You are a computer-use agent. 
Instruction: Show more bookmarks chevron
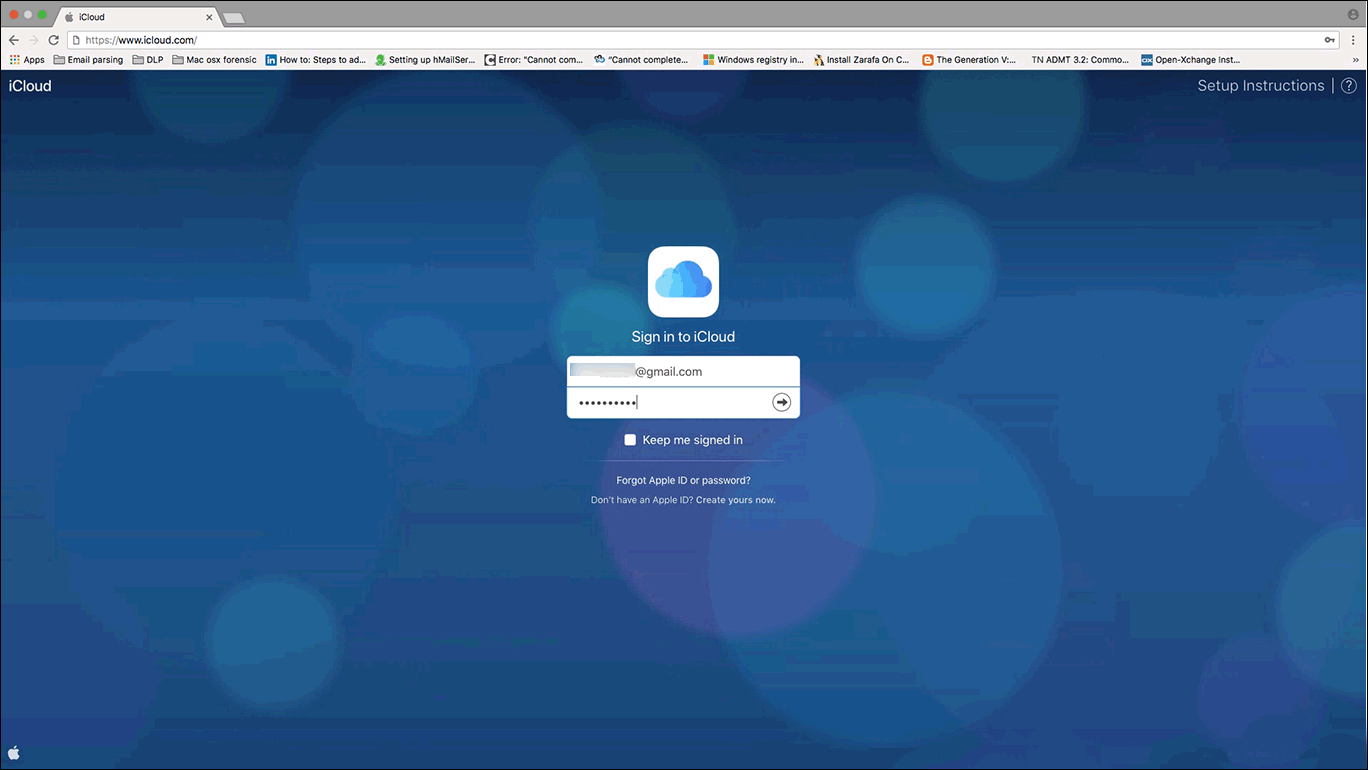pyautogui.click(x=1356, y=60)
